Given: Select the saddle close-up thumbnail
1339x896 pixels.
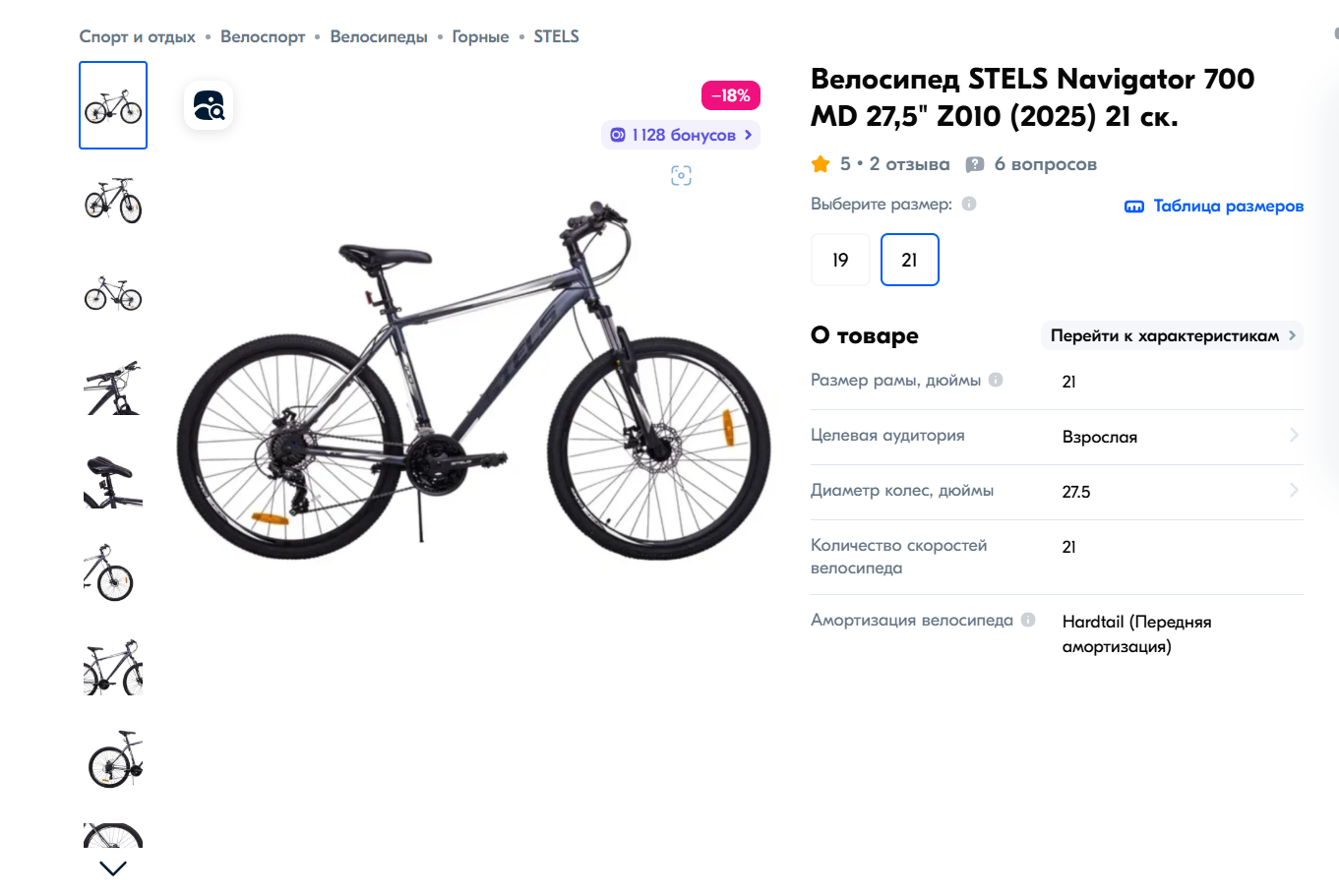Looking at the screenshot, I should pyautogui.click(x=113, y=481).
